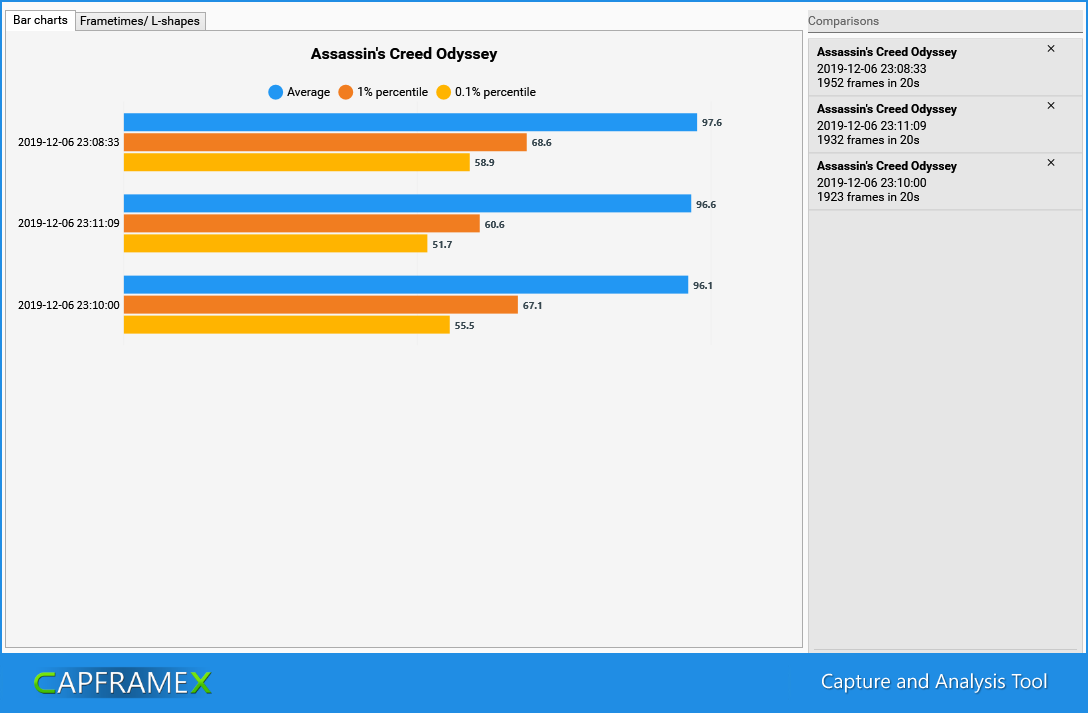The height and width of the screenshot is (713, 1088).
Task: Click the blue average bar showing 96.1
Action: click(x=406, y=284)
